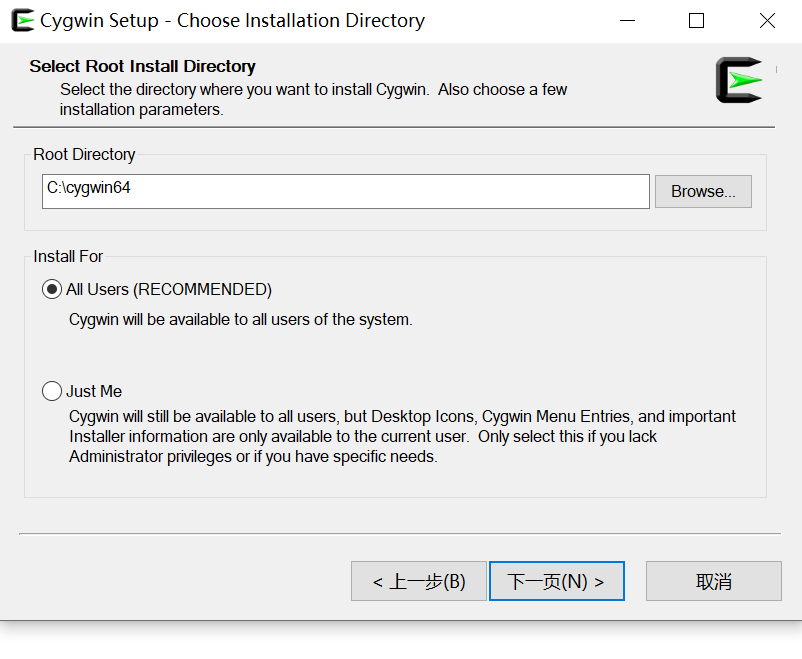Select the Just Me radio button
The height and width of the screenshot is (659, 802).
[x=51, y=391]
